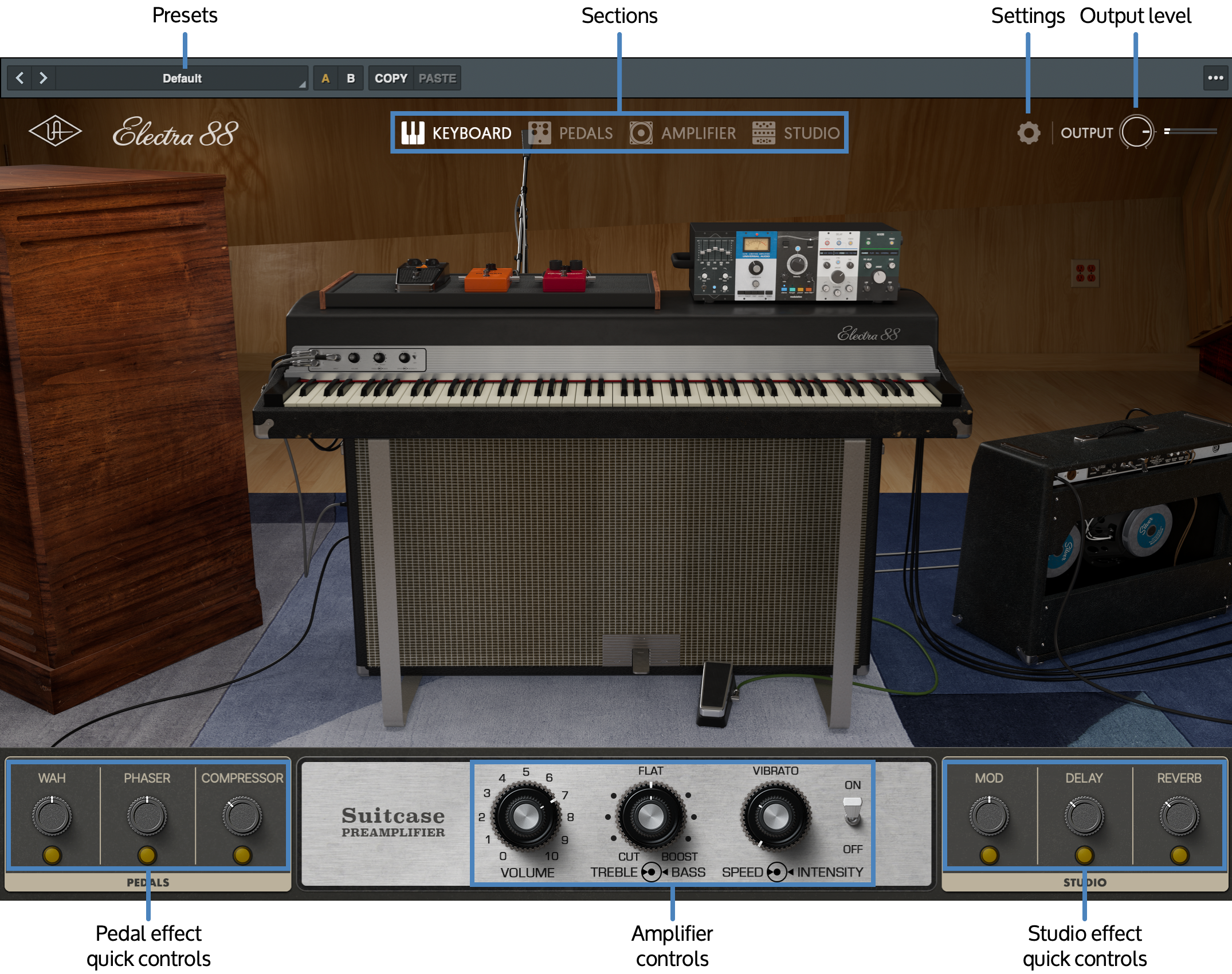Enable the REVERB LED button
The image size is (1232, 974).
click(1179, 855)
